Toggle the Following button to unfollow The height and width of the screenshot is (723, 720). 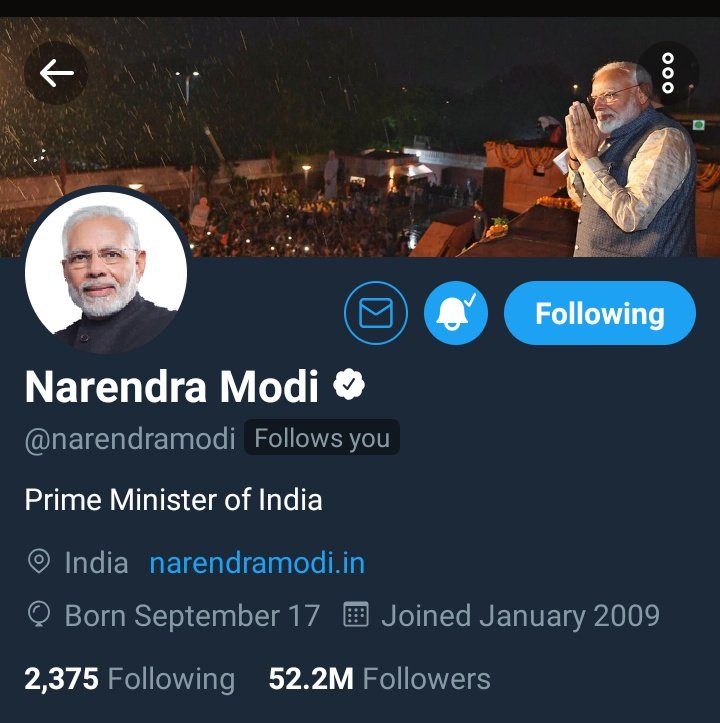[600, 313]
